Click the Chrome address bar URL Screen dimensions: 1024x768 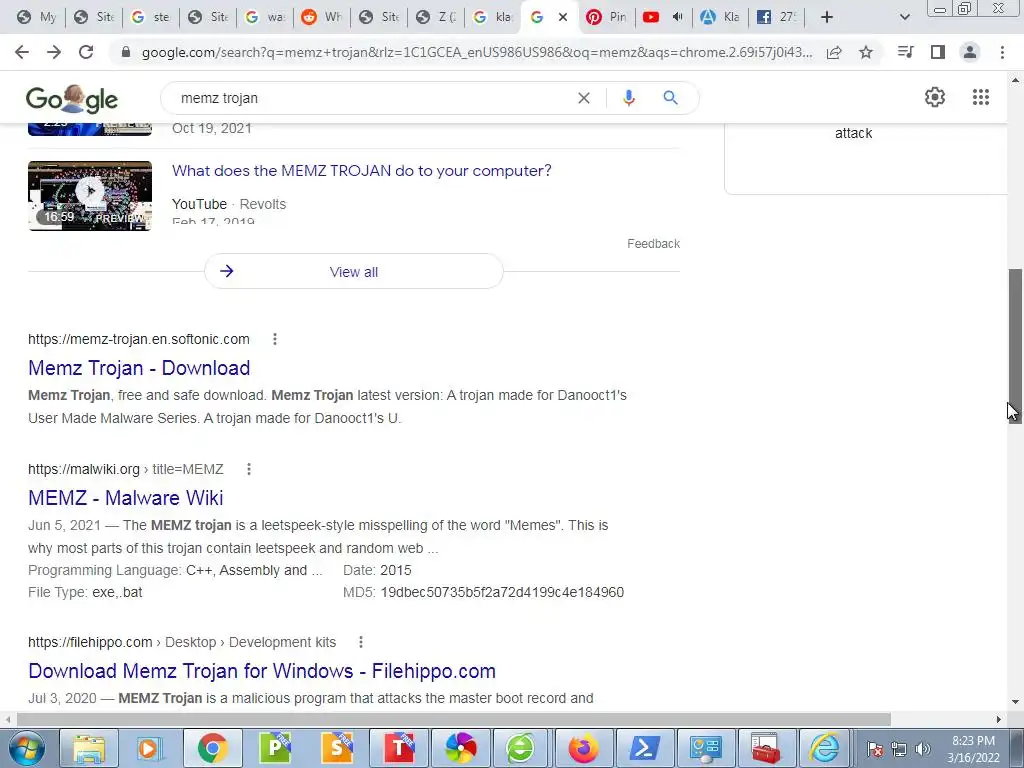pos(477,52)
